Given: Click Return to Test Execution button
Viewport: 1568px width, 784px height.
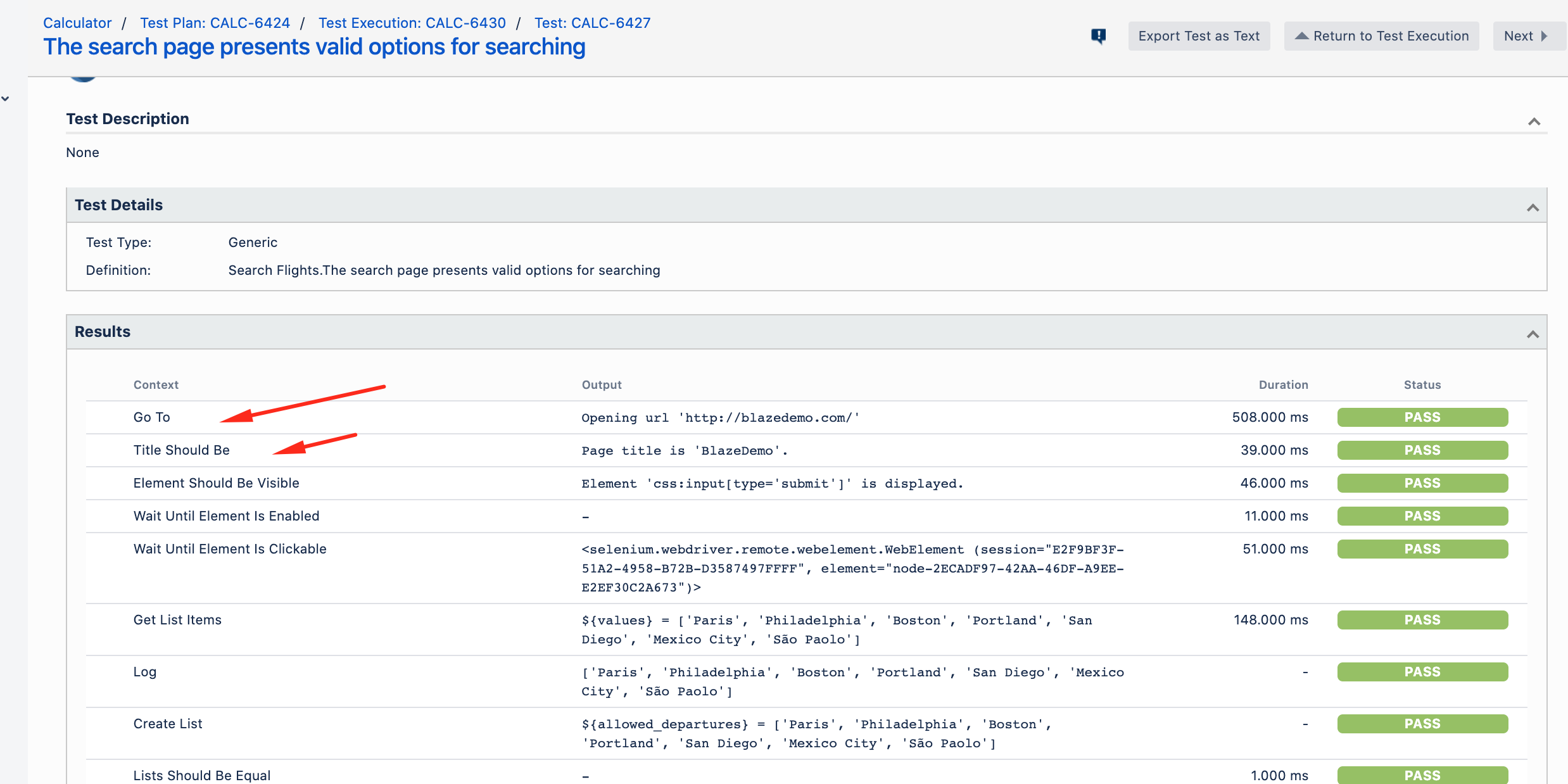Looking at the screenshot, I should click(1381, 36).
